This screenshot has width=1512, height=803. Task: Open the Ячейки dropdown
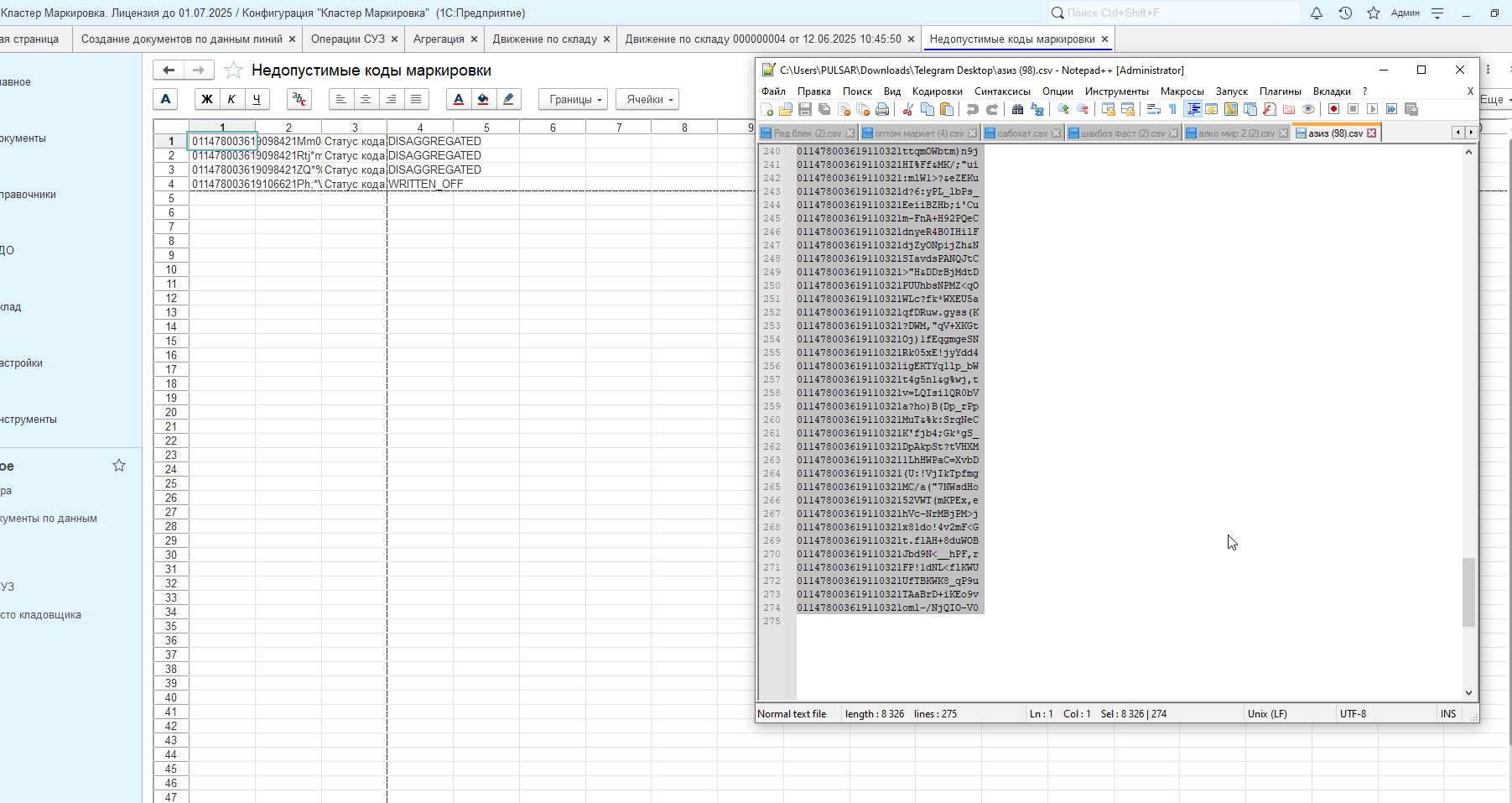pos(647,99)
